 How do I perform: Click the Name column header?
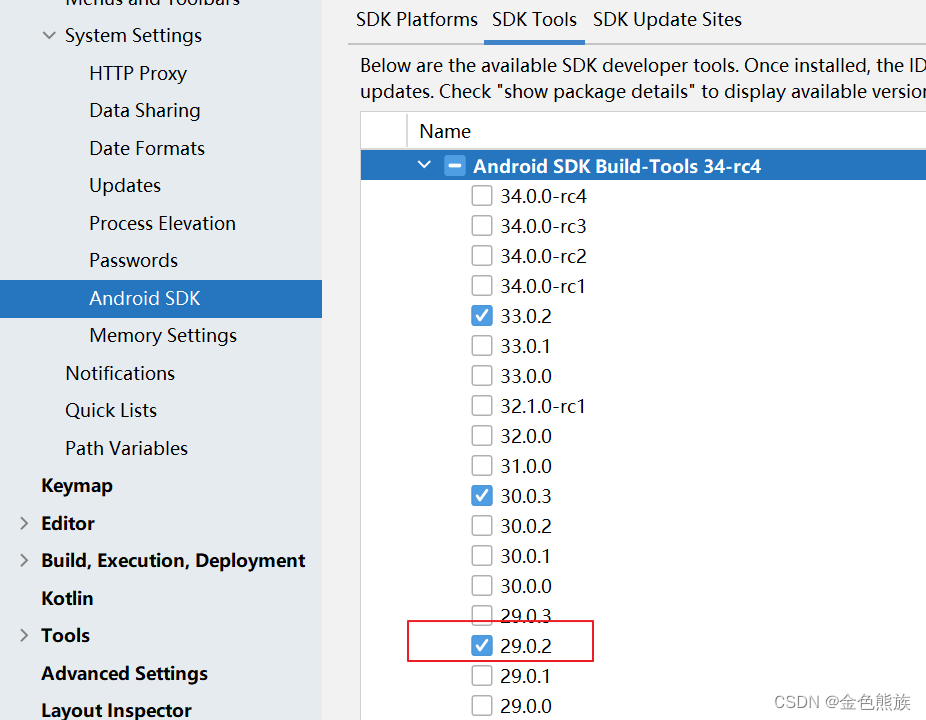445,131
